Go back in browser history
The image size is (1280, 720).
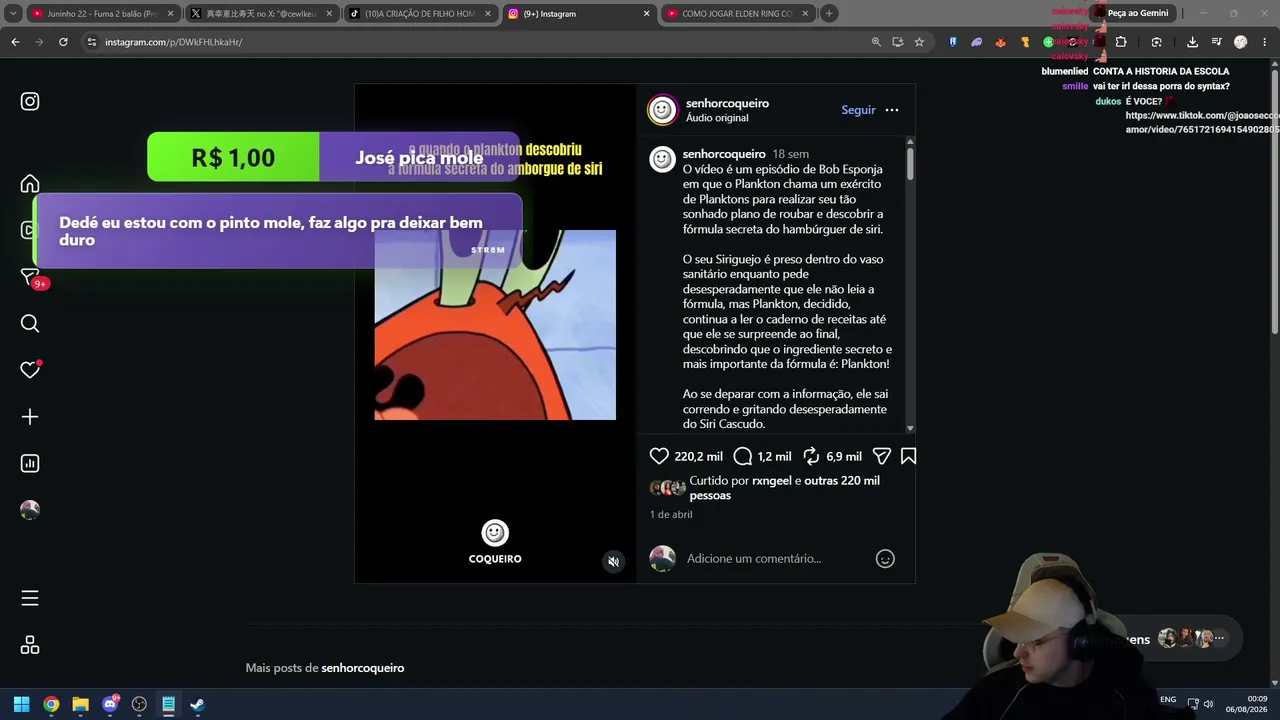(x=15, y=42)
